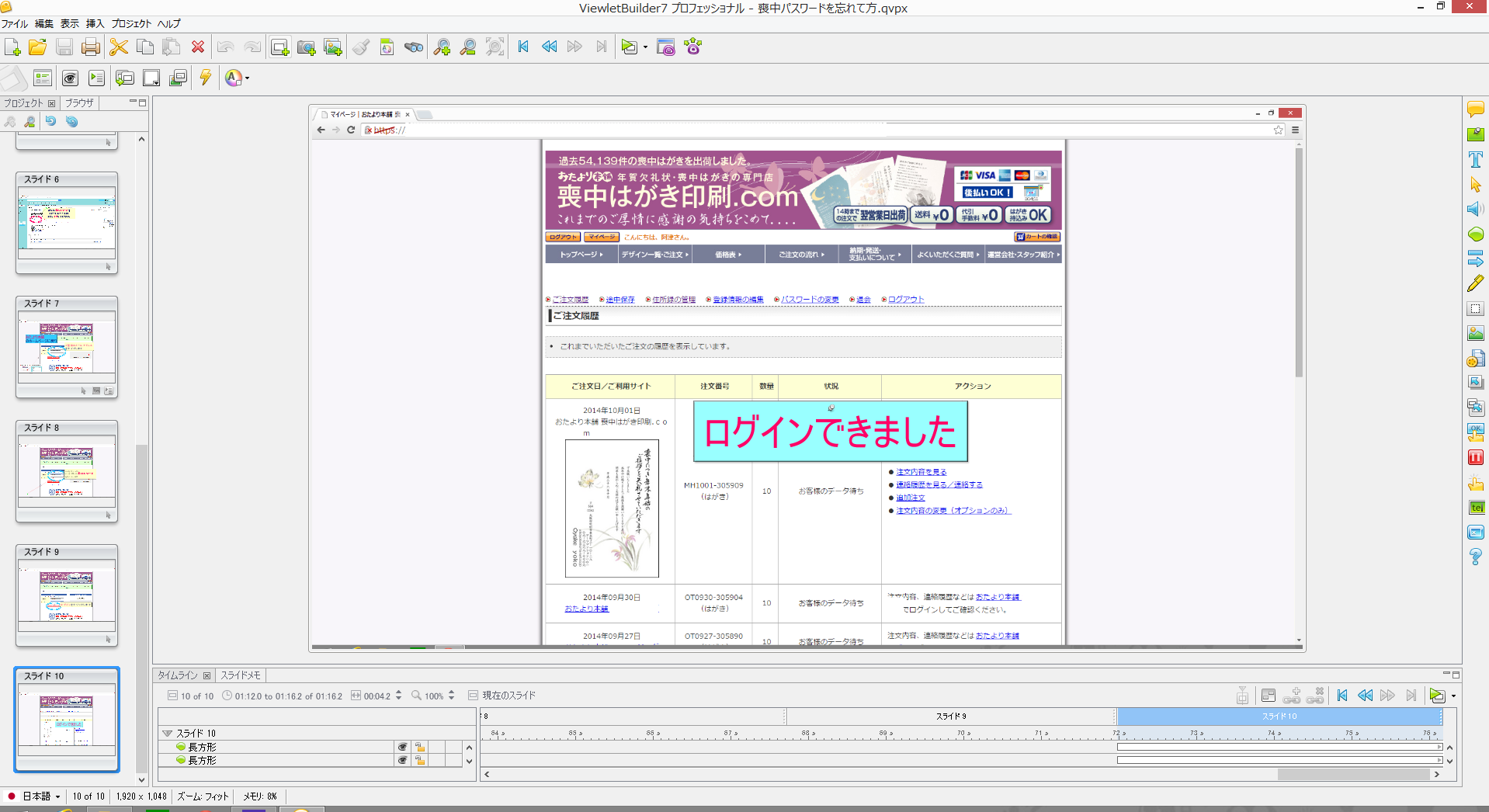
Task: Print with the printer toolbar icon
Action: [x=91, y=47]
